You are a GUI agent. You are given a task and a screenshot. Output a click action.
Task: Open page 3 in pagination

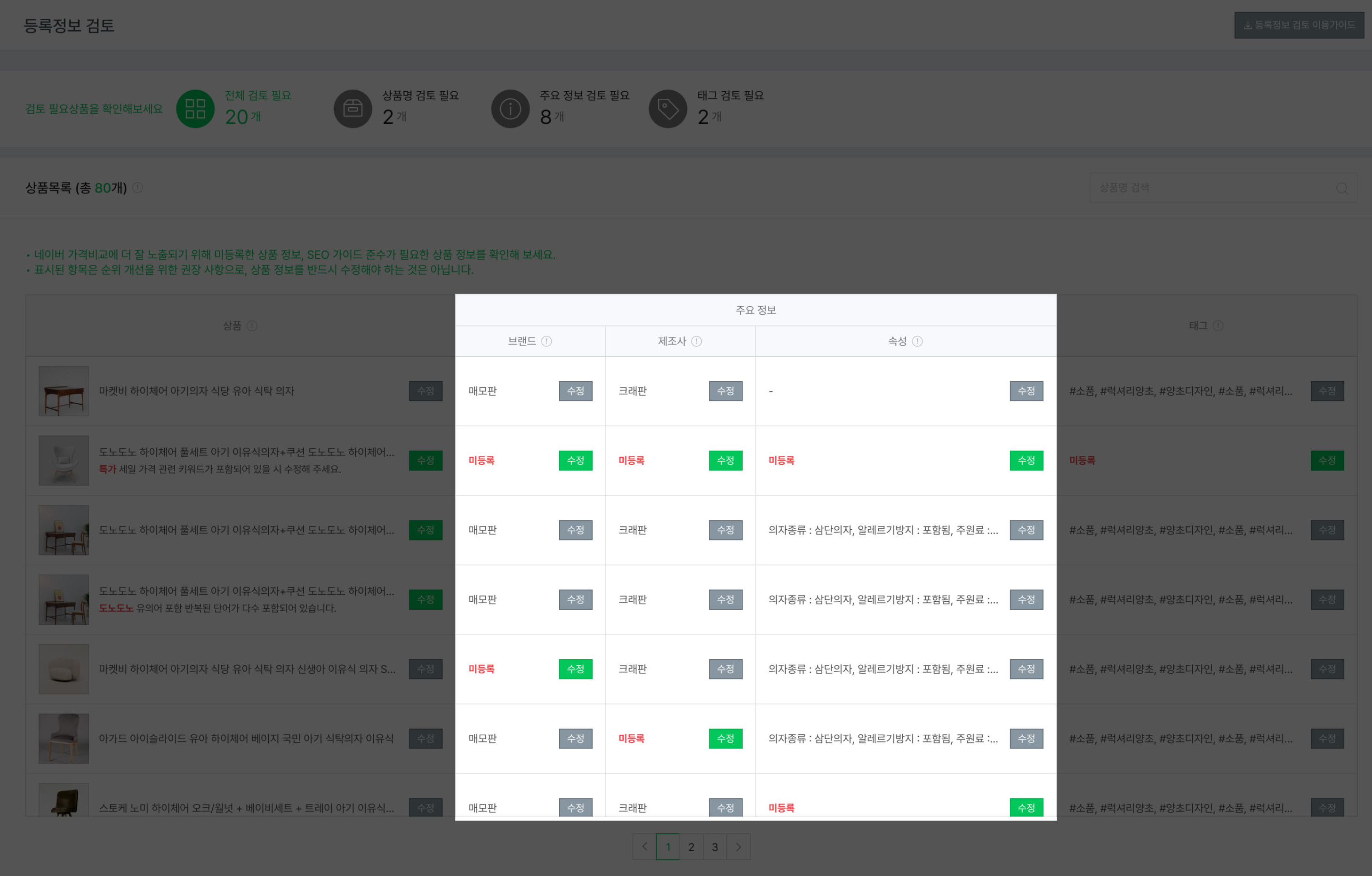(x=714, y=847)
